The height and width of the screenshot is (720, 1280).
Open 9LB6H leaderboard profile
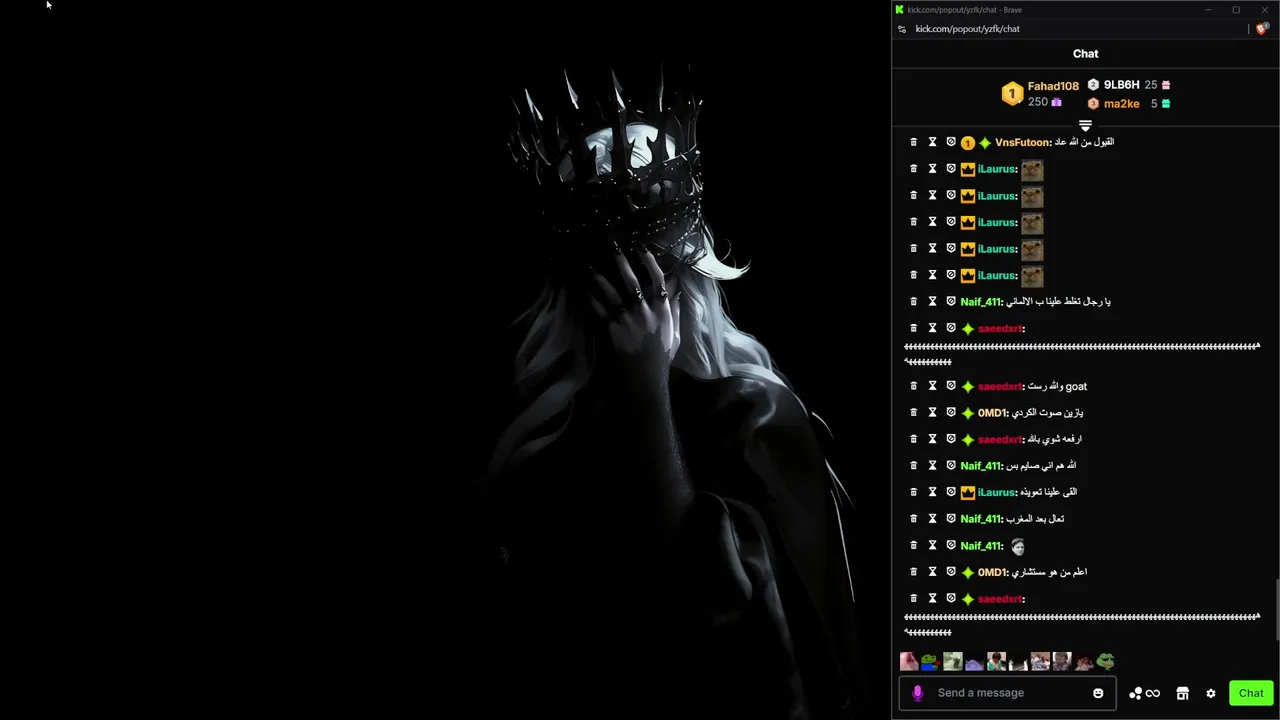pos(1121,85)
